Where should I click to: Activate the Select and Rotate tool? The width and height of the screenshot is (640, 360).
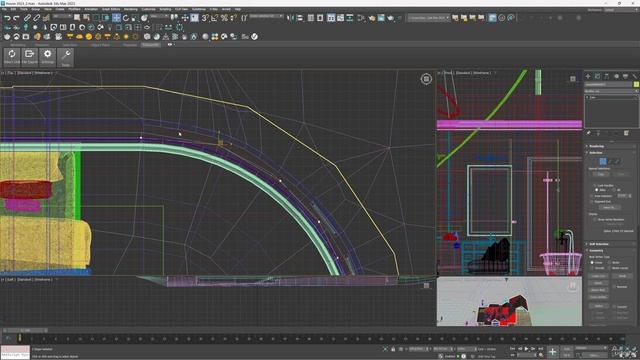(x=126, y=18)
